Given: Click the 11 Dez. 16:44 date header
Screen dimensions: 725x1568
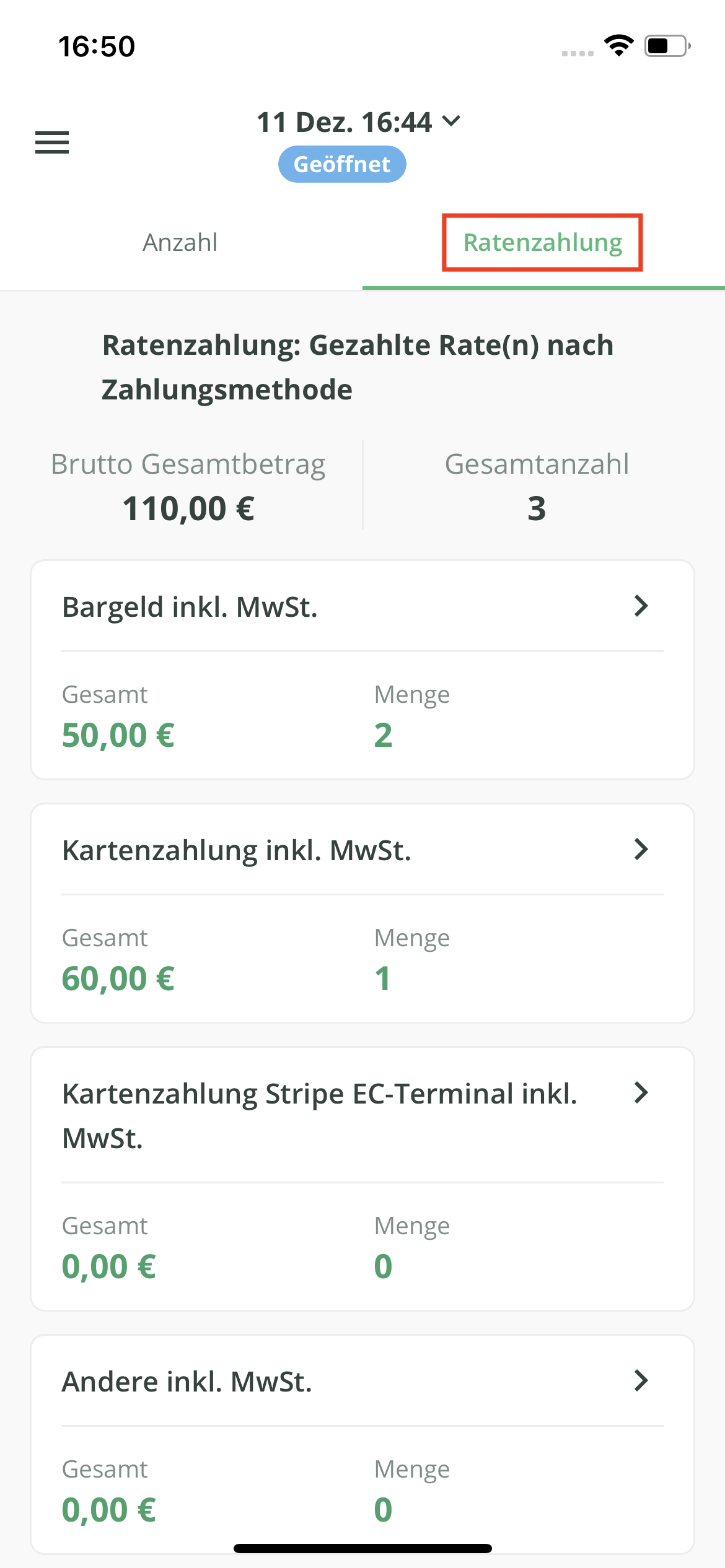Looking at the screenshot, I should [344, 122].
